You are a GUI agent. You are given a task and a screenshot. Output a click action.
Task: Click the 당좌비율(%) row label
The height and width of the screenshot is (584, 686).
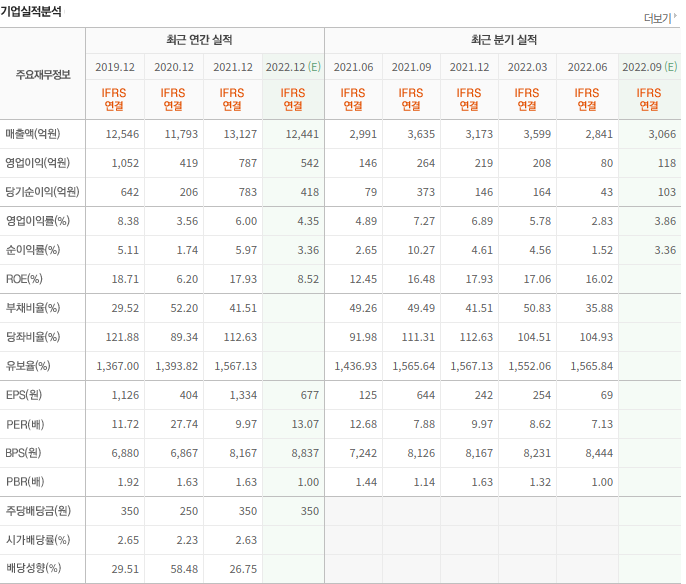33,337
